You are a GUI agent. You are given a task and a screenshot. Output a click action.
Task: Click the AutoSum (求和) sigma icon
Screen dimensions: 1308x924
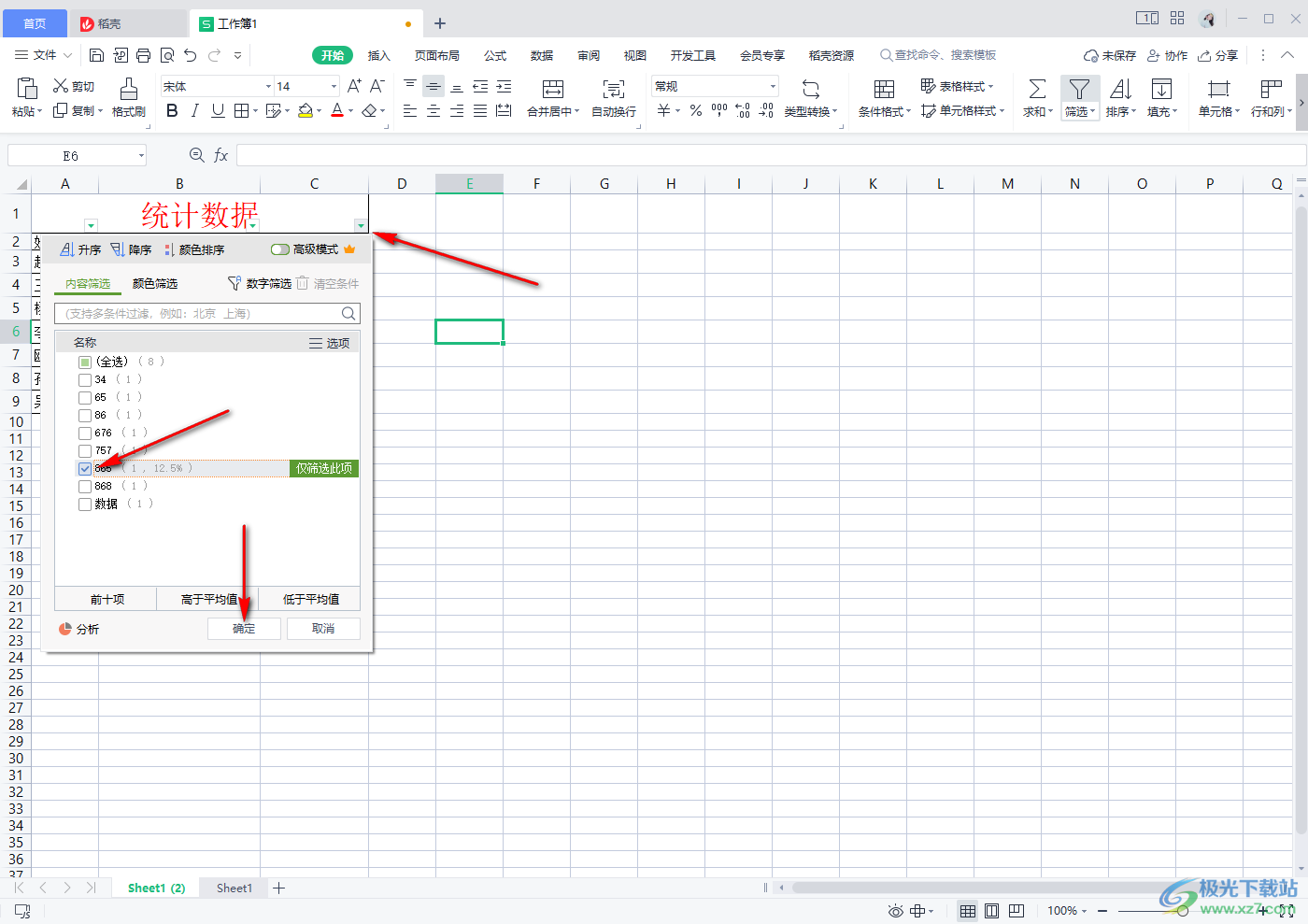(1037, 89)
